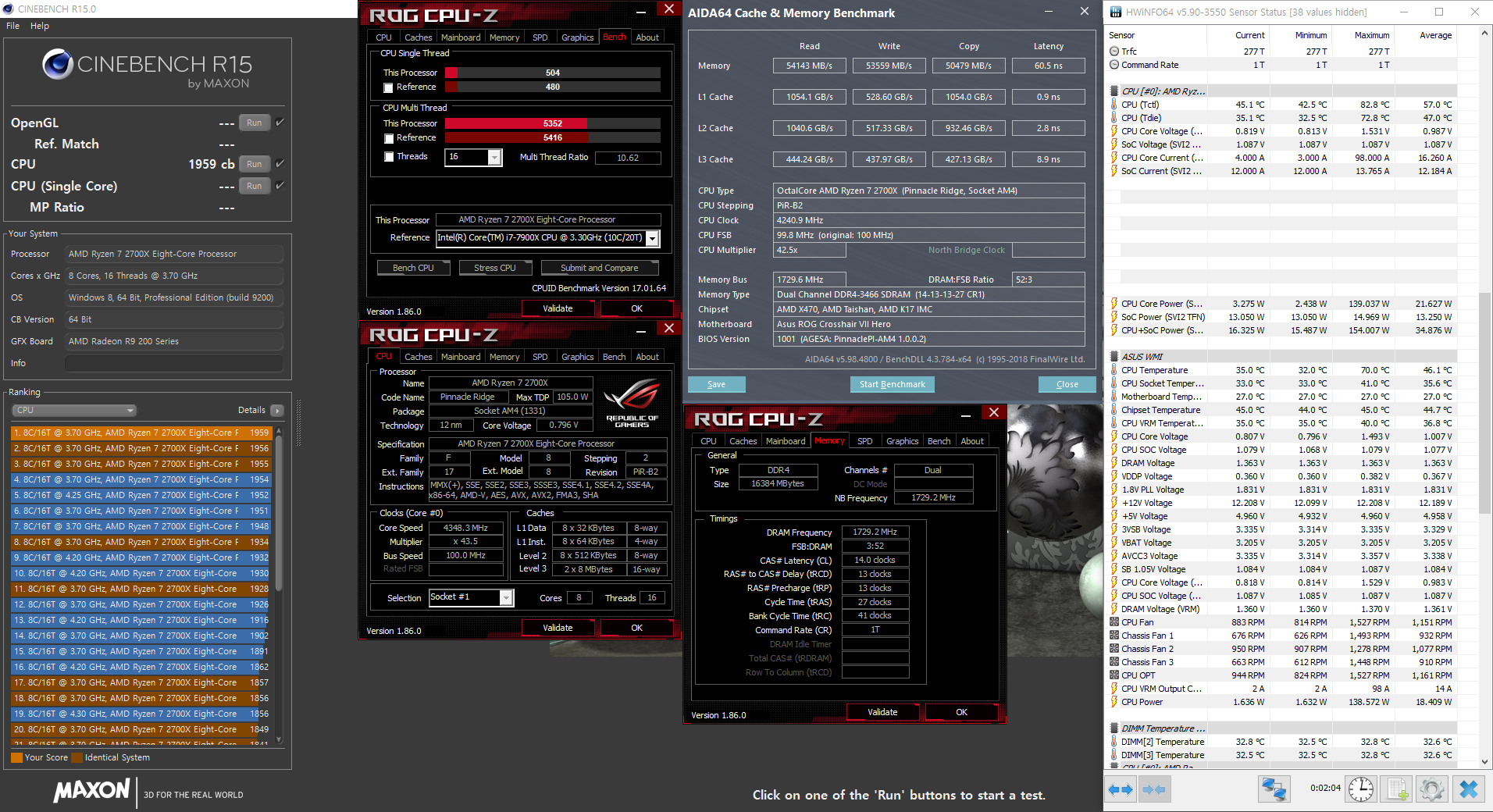Screen dimensions: 1493x812
Task: Enable the Reference checkbox under CPU Single Thread
Action: (388, 87)
